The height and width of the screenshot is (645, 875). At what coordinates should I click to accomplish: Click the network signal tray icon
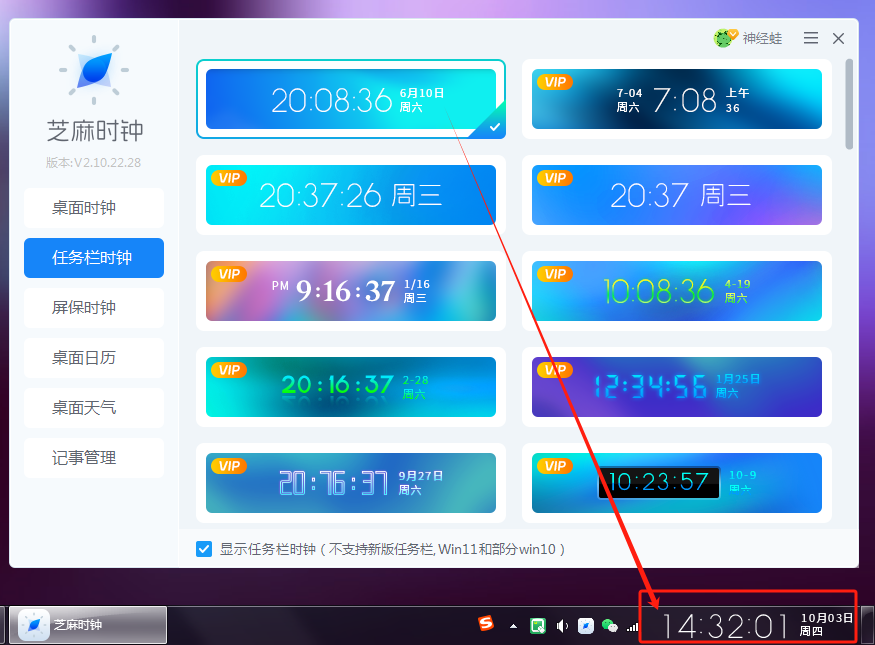632,626
